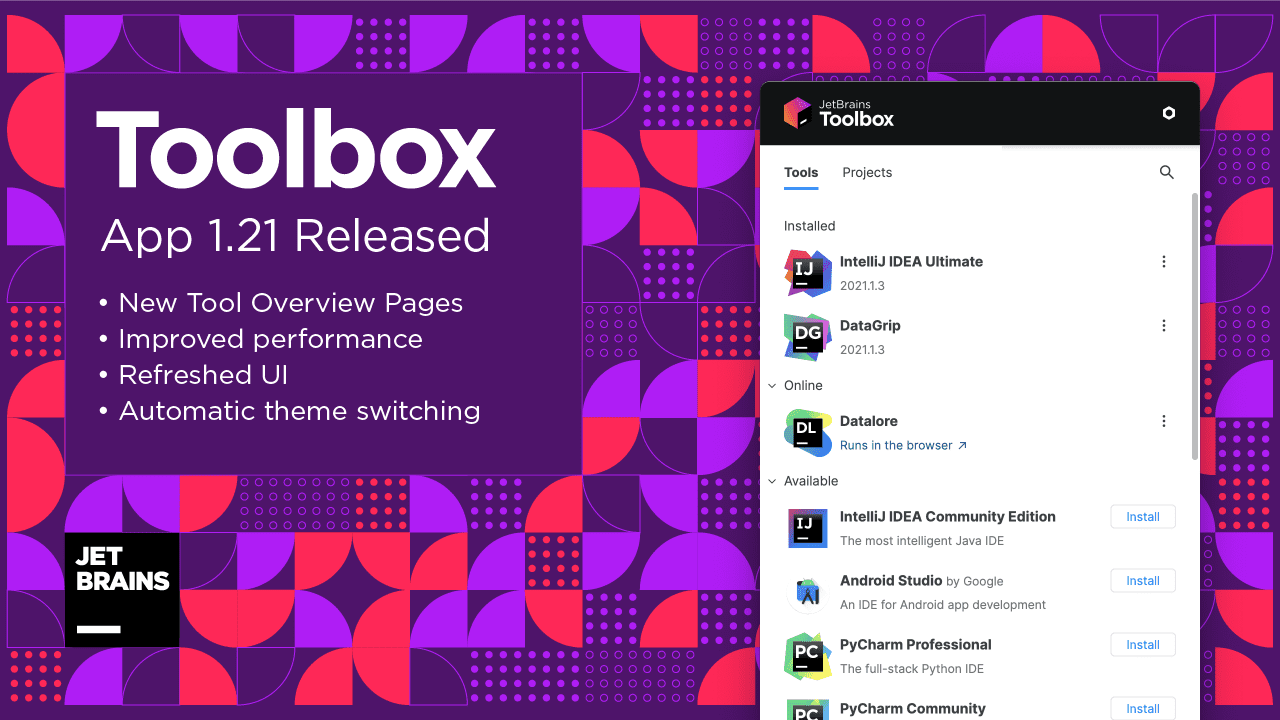Viewport: 1280px width, 720px height.
Task: Click the 'Installed' section heading
Action: point(810,226)
